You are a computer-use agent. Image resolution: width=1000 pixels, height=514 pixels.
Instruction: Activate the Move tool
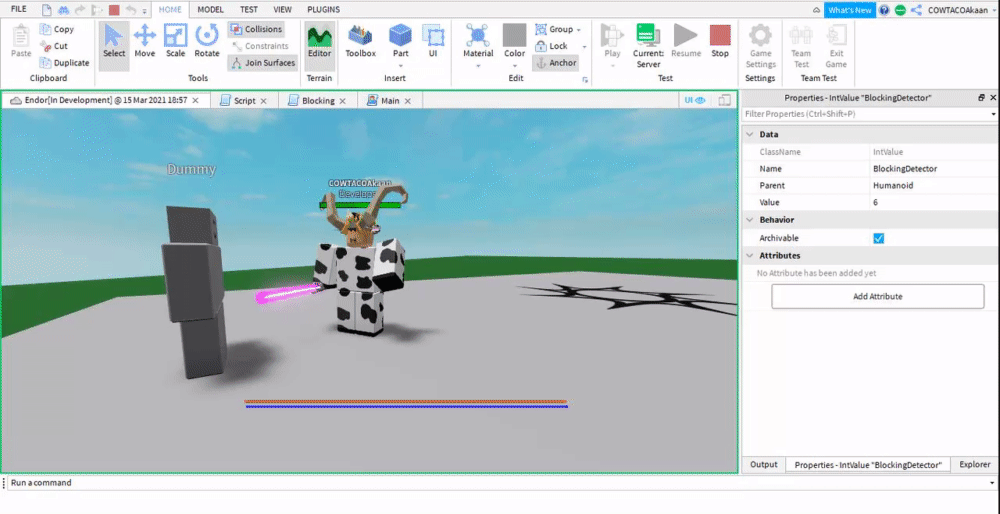point(145,42)
